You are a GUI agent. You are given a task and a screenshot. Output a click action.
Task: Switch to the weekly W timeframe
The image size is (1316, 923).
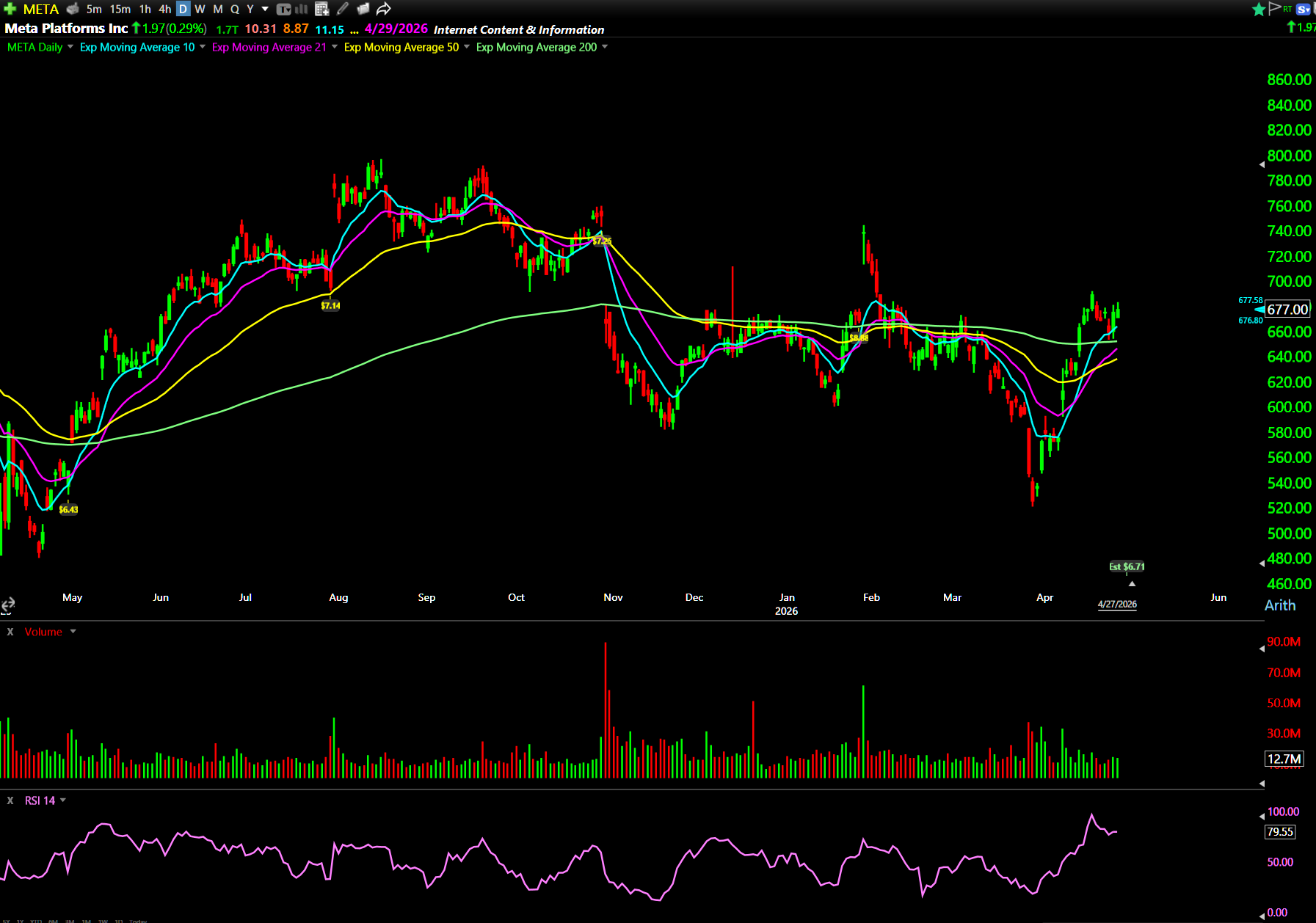200,9
